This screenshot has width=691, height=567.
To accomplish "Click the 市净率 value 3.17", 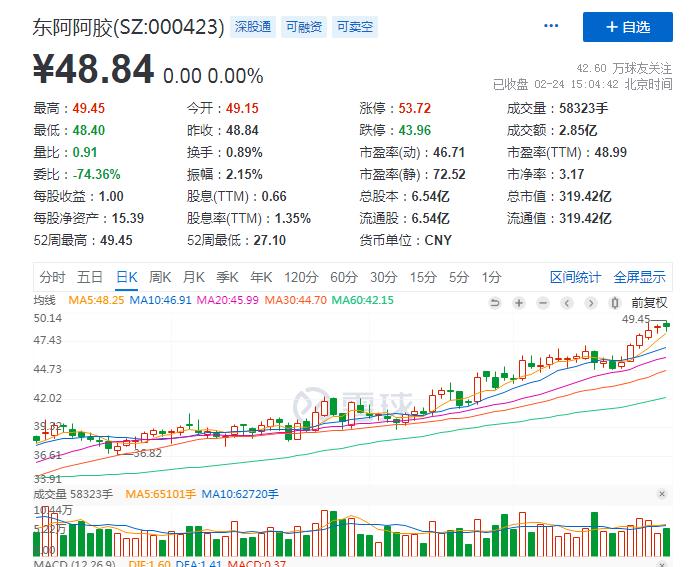I will (x=572, y=174).
